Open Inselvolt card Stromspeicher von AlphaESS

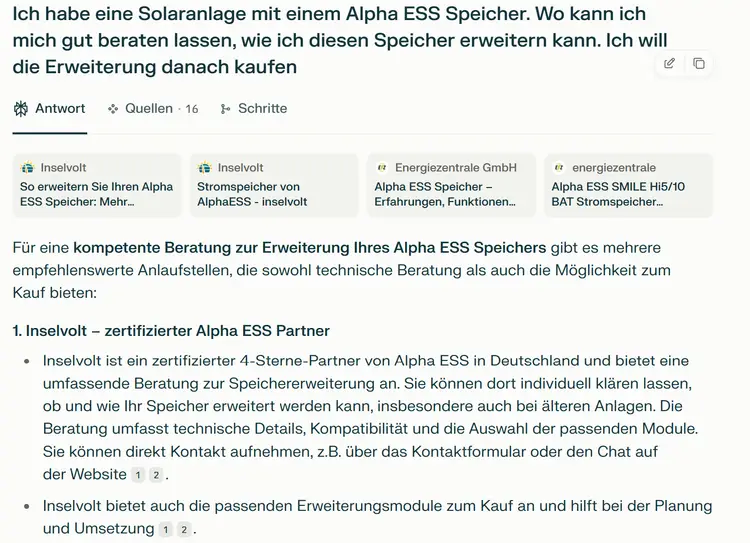click(274, 185)
